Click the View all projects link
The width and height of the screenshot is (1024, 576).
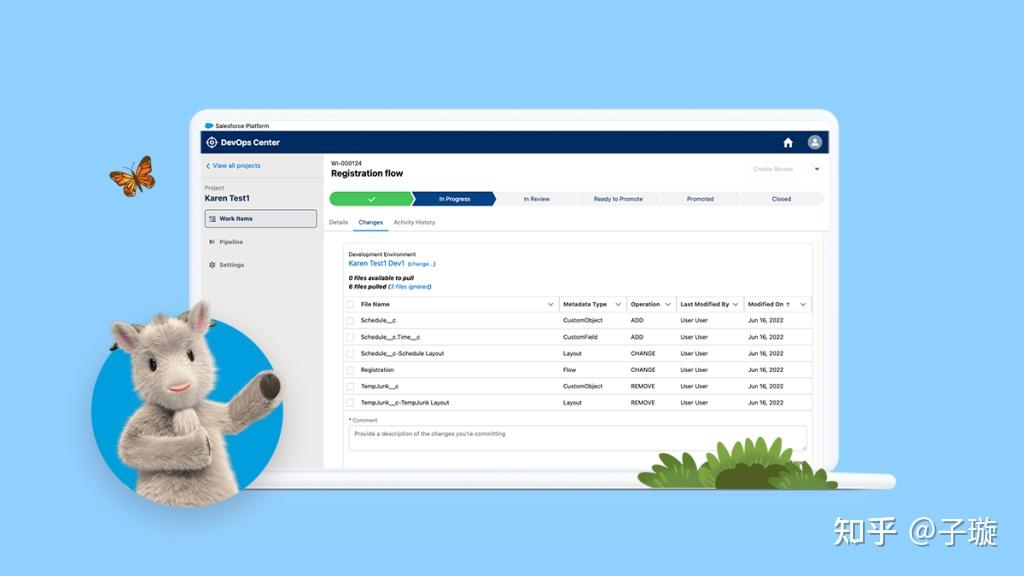[x=234, y=165]
